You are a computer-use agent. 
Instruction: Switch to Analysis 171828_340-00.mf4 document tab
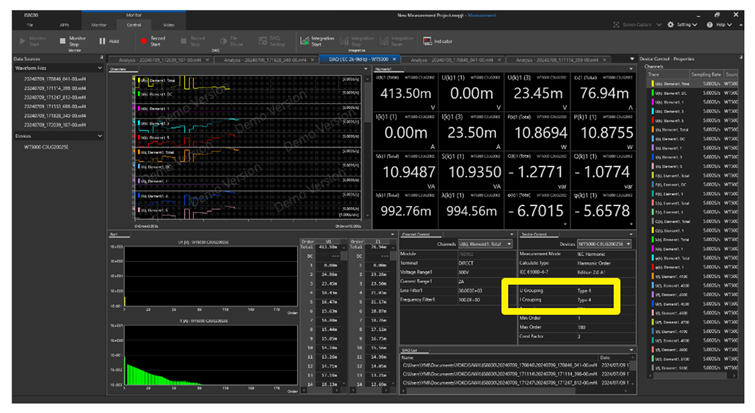[264, 60]
